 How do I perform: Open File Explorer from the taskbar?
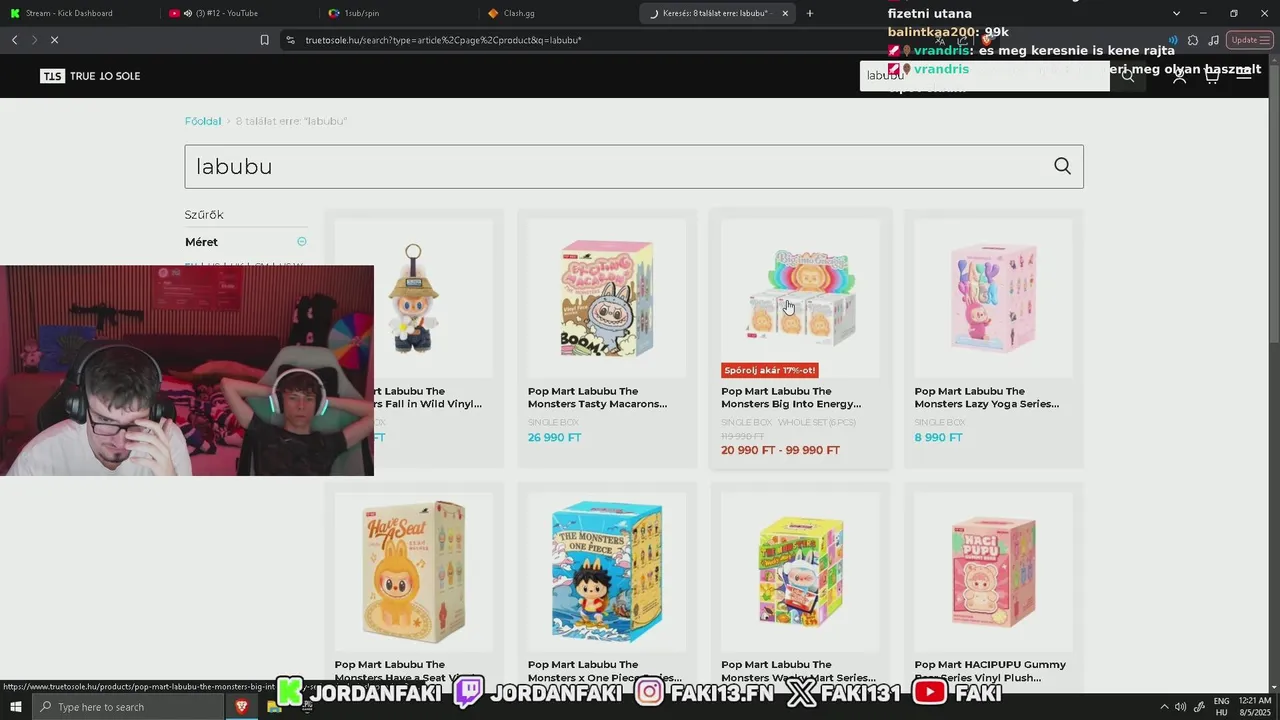coord(274,707)
